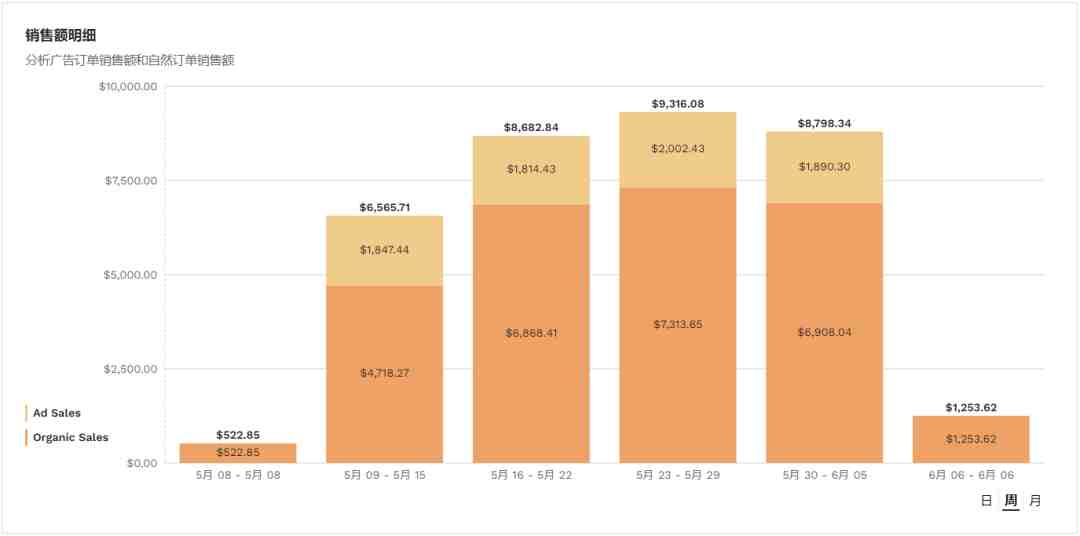Select the $6,868.41 organic sales segment
This screenshot has width=1080, height=536.
click(x=531, y=333)
